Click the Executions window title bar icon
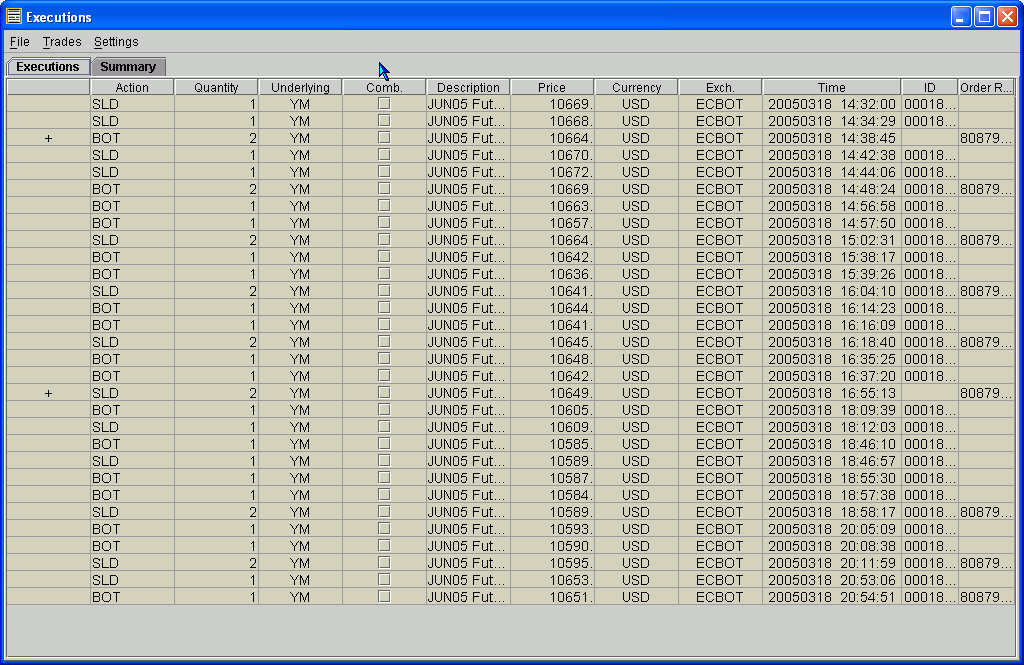 [14, 17]
